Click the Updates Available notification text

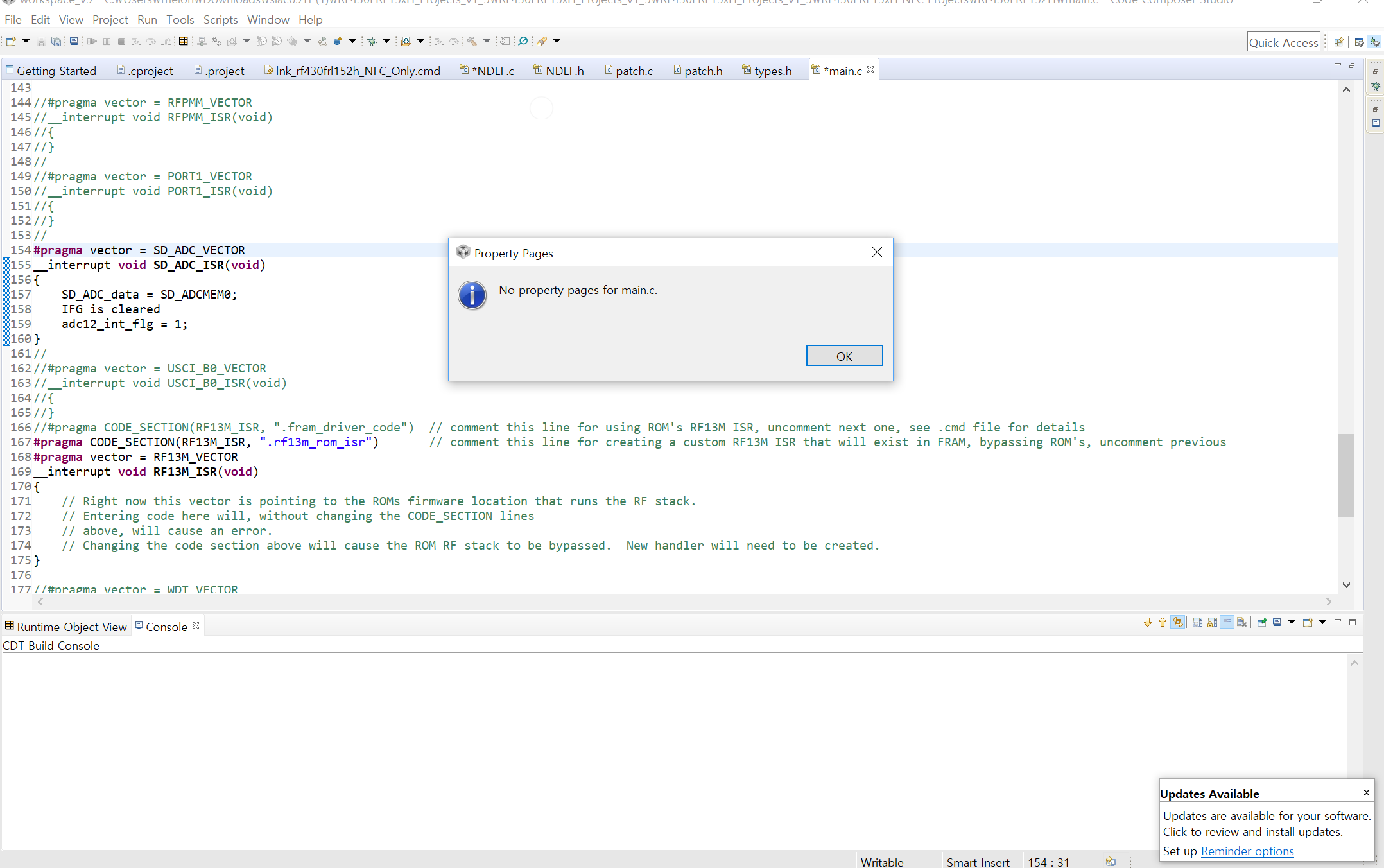pyautogui.click(x=1267, y=824)
